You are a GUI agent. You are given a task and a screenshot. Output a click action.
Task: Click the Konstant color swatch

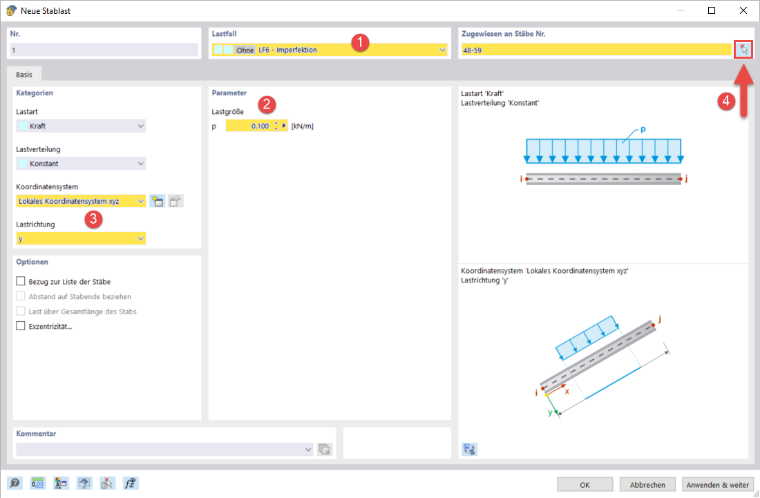(x=23, y=163)
